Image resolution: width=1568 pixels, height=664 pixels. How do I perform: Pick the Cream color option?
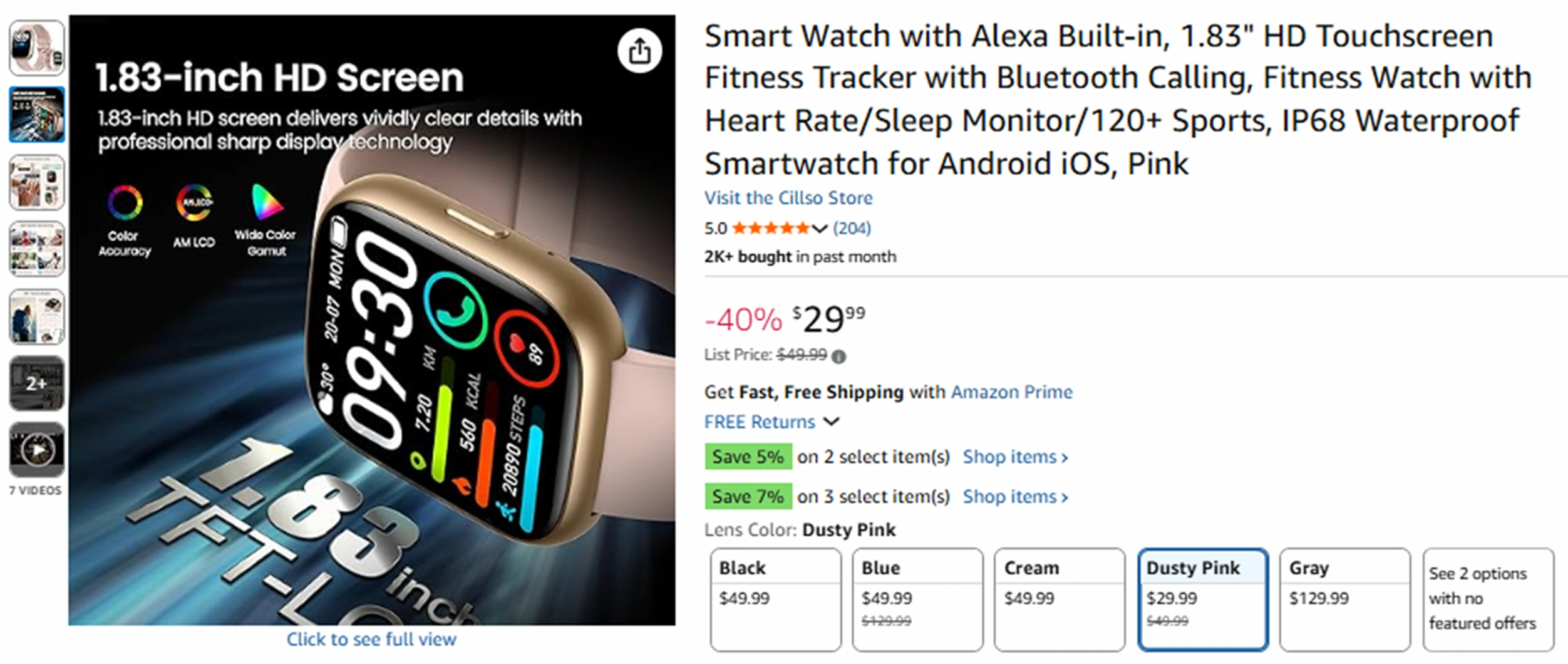(1060, 599)
